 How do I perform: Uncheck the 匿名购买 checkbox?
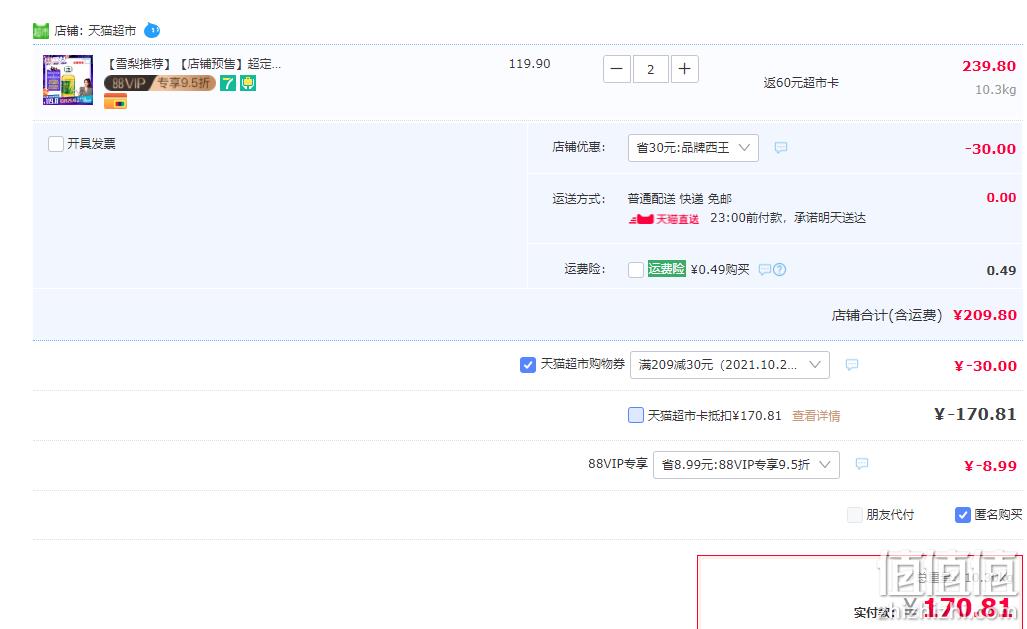[x=963, y=514]
